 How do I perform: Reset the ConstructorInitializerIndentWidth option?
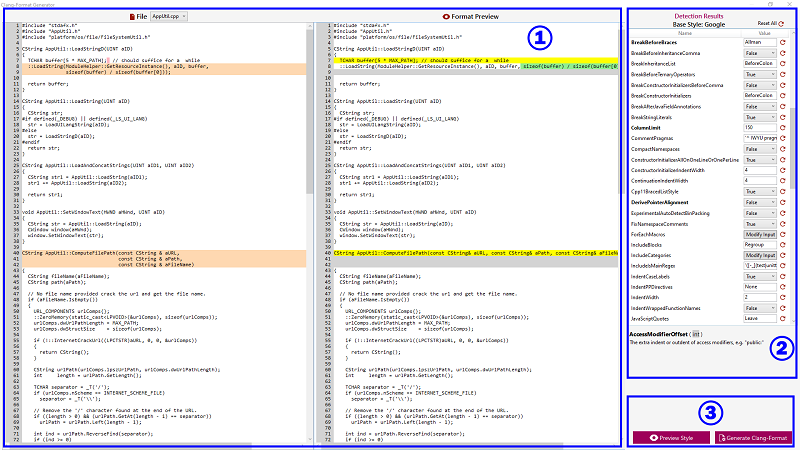[x=782, y=170]
